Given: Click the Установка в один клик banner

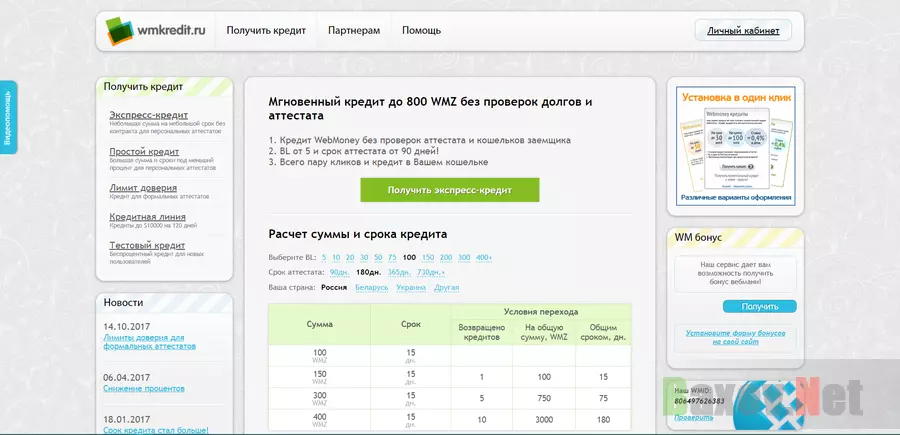Looking at the screenshot, I should click(736, 146).
